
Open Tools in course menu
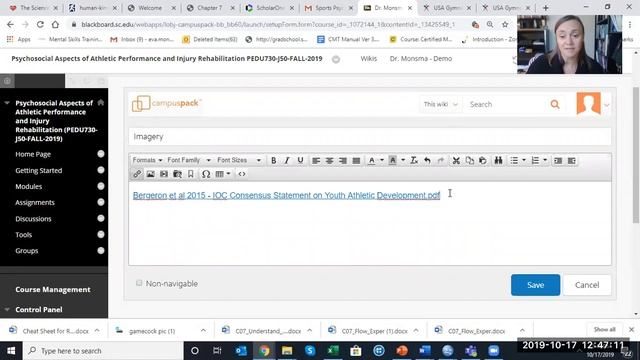[x=23, y=235]
